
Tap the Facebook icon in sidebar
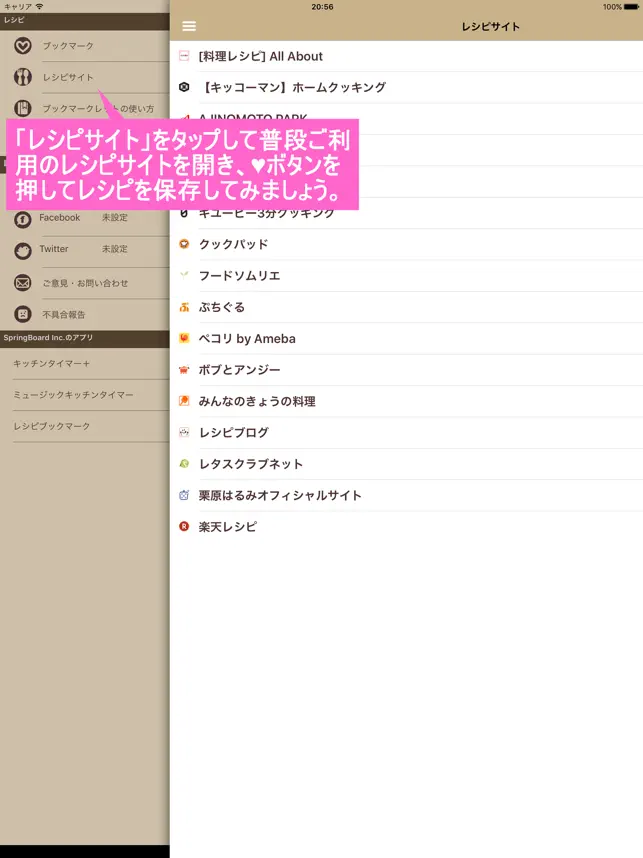(22, 220)
